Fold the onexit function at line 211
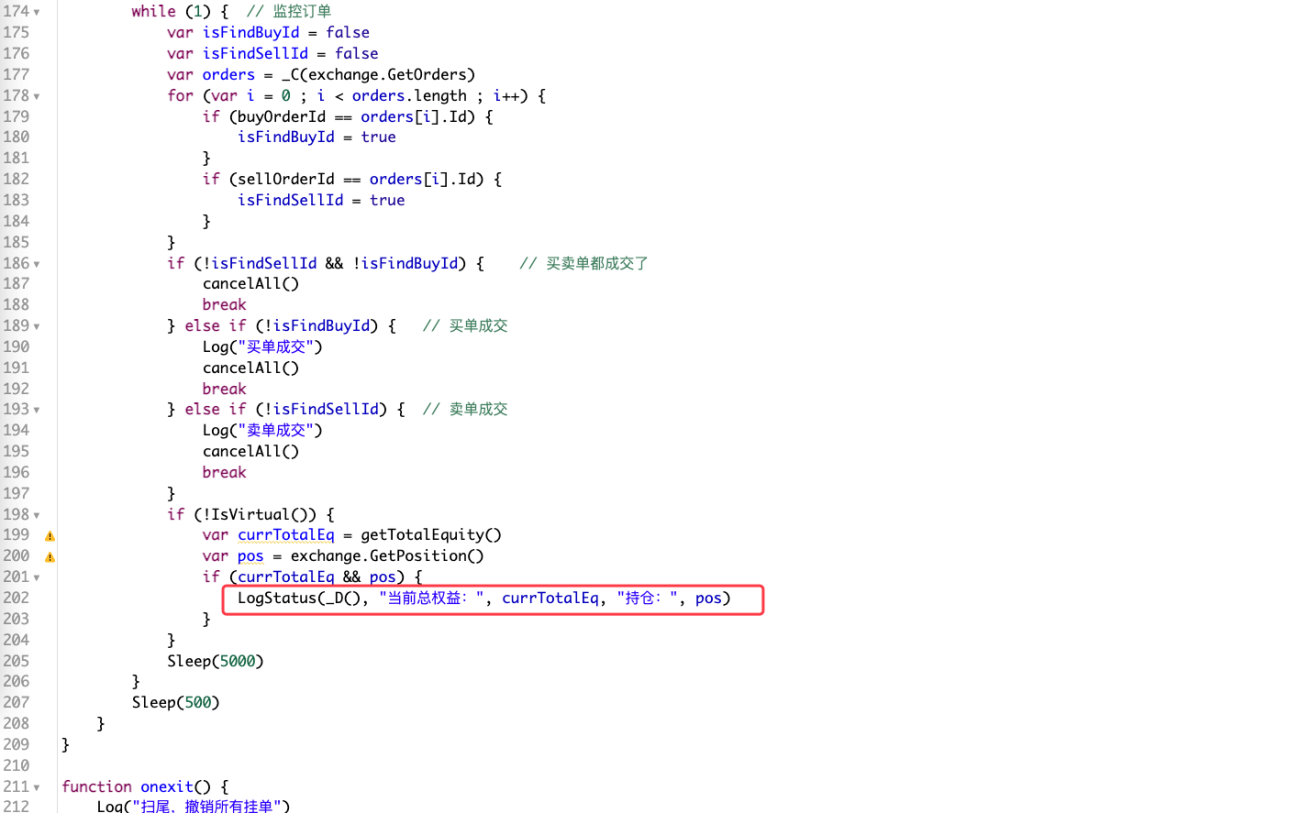Image resolution: width=1300 pixels, height=813 pixels. 37,787
